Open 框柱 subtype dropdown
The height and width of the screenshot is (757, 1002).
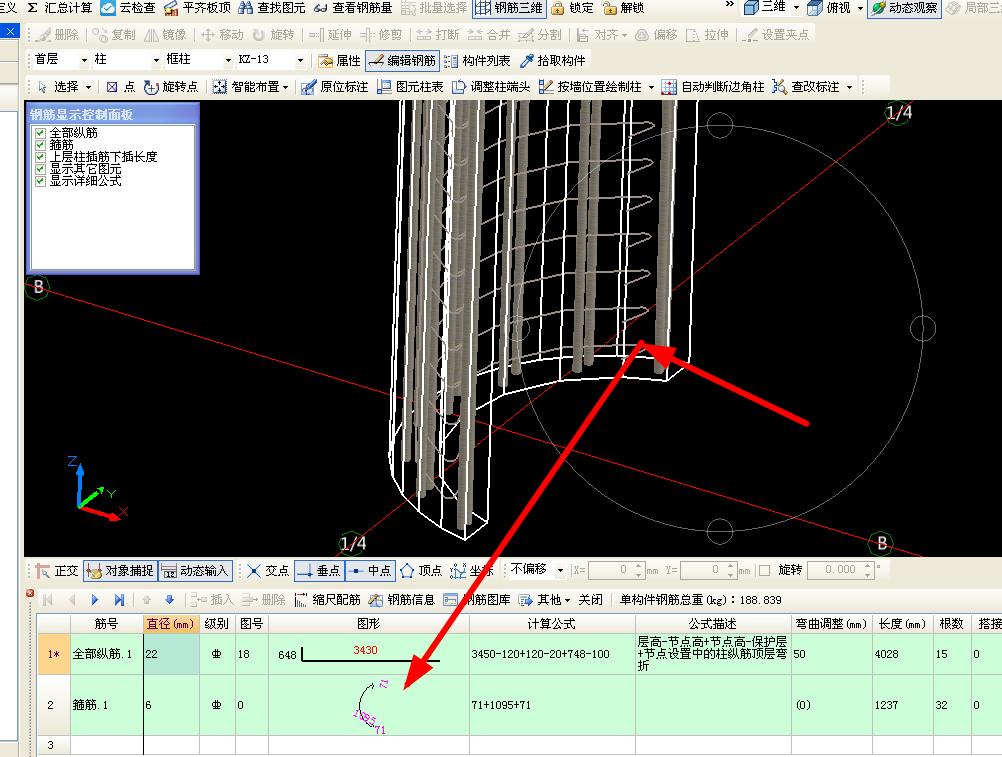228,60
